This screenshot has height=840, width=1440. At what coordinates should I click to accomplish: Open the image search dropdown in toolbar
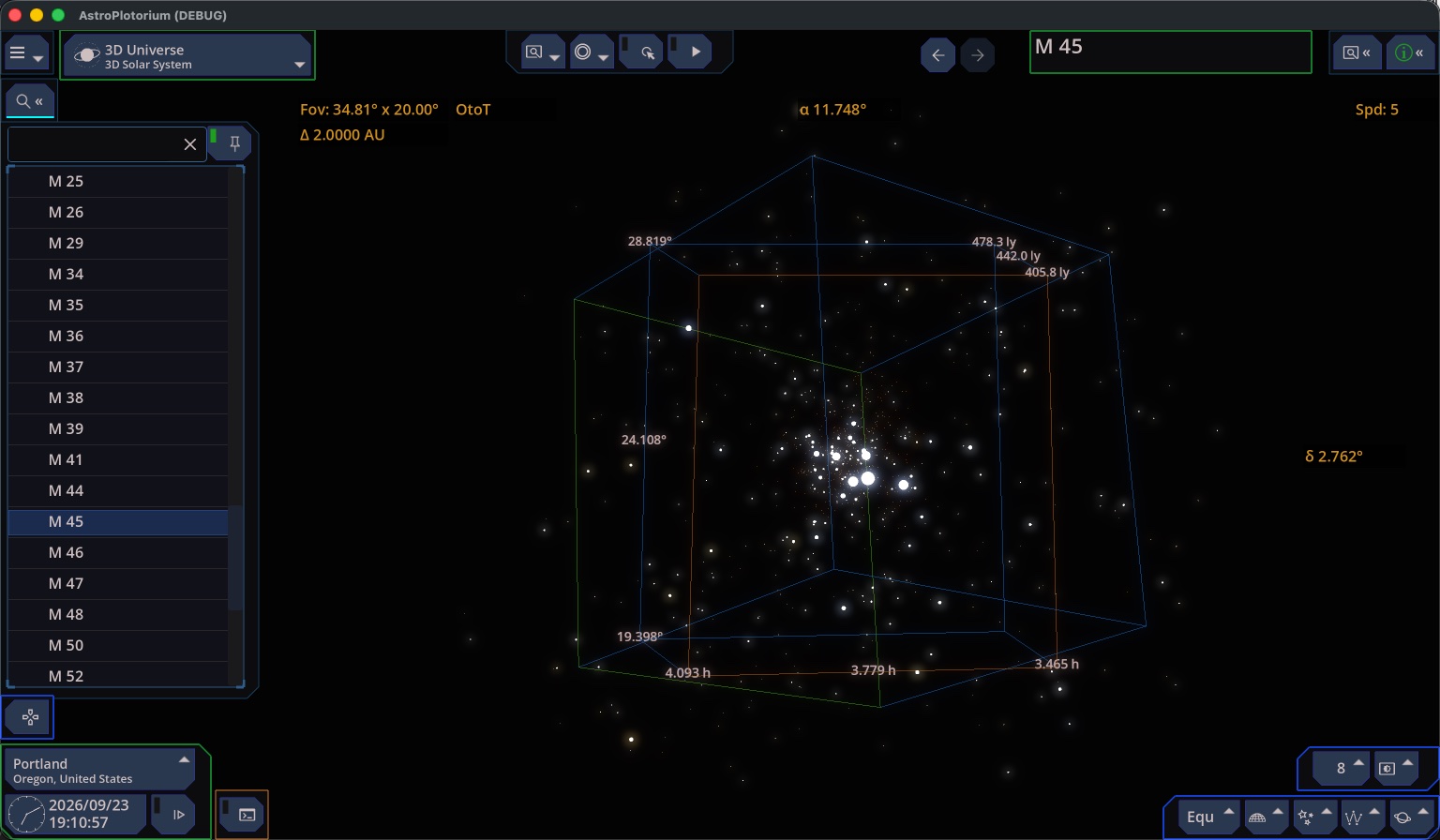[544, 52]
